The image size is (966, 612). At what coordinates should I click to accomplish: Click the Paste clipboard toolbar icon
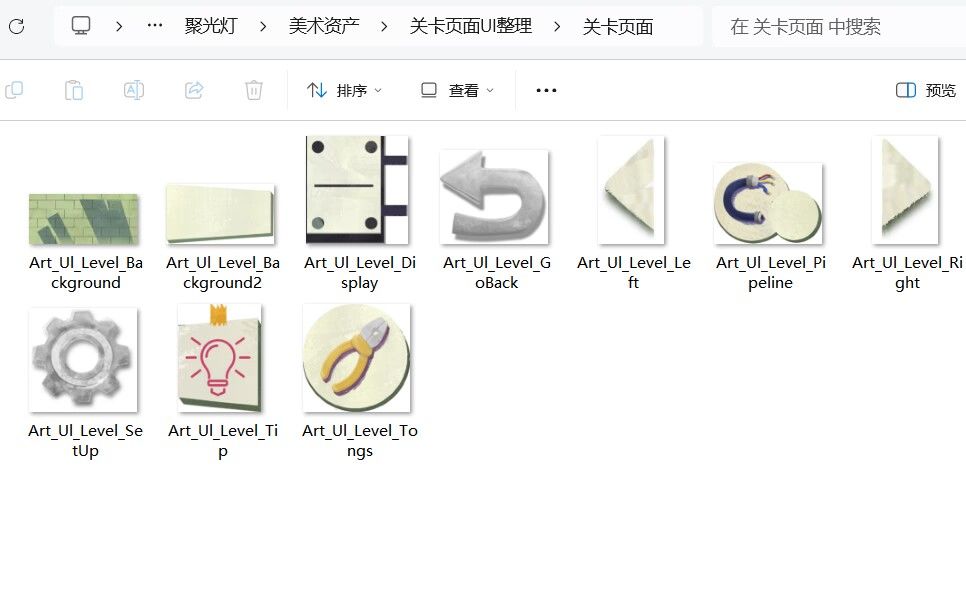(74, 90)
